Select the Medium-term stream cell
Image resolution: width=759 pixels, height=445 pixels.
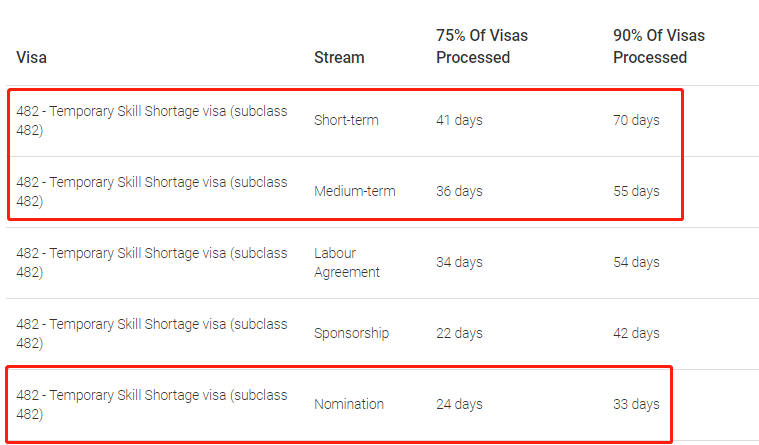tap(354, 191)
